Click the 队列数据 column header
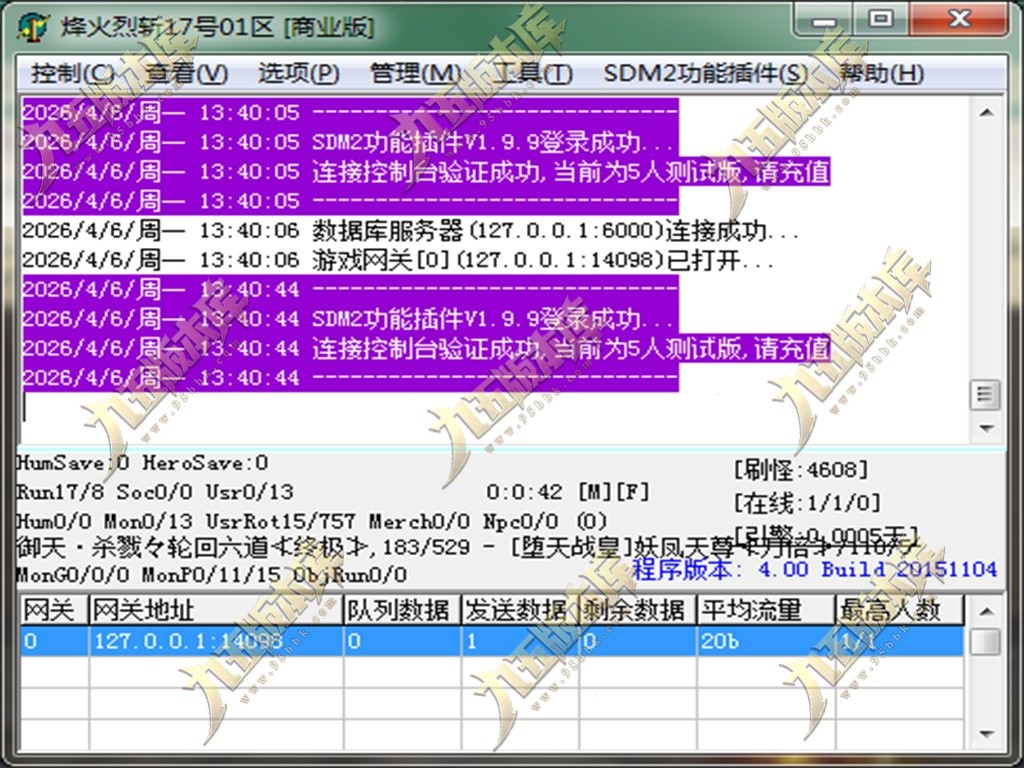Image resolution: width=1024 pixels, height=768 pixels. click(x=402, y=610)
